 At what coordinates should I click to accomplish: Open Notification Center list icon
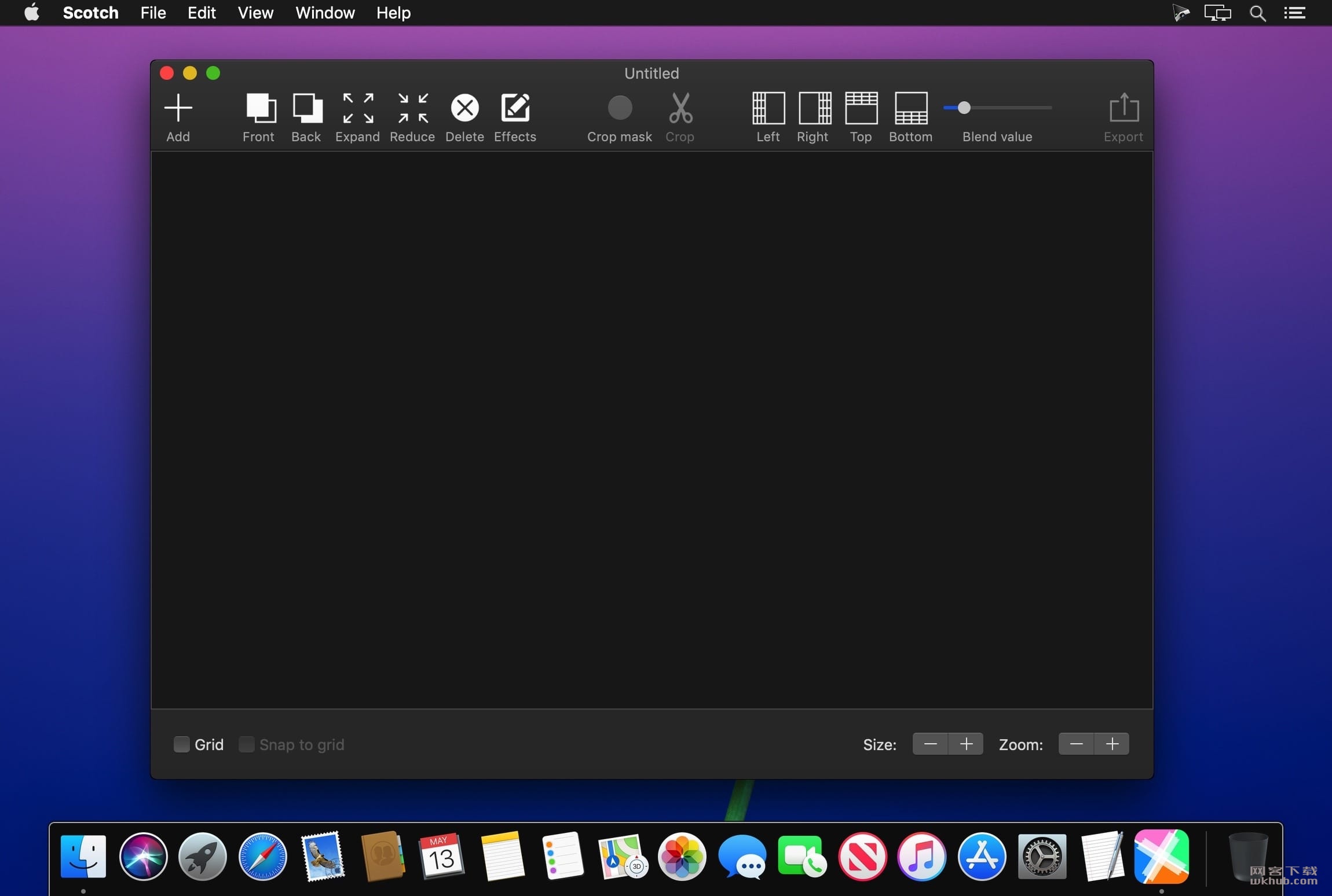point(1294,13)
